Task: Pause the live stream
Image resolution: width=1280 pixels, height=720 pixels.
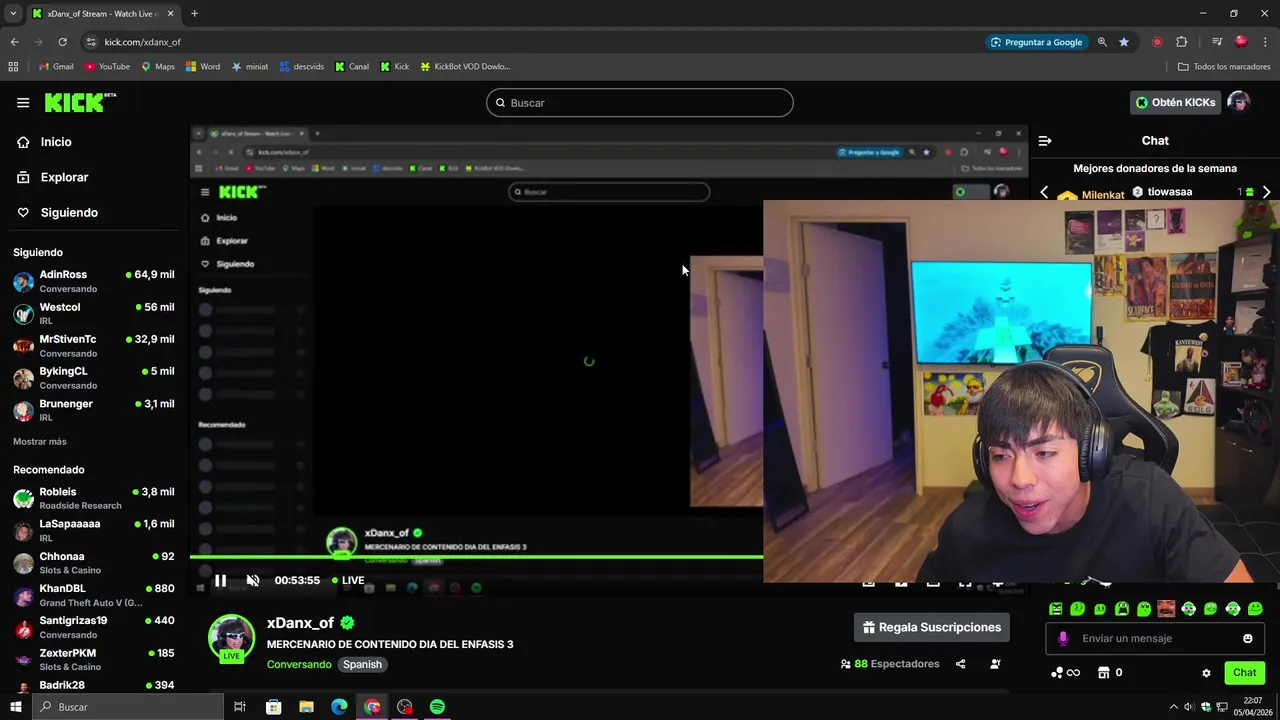Action: [x=220, y=580]
